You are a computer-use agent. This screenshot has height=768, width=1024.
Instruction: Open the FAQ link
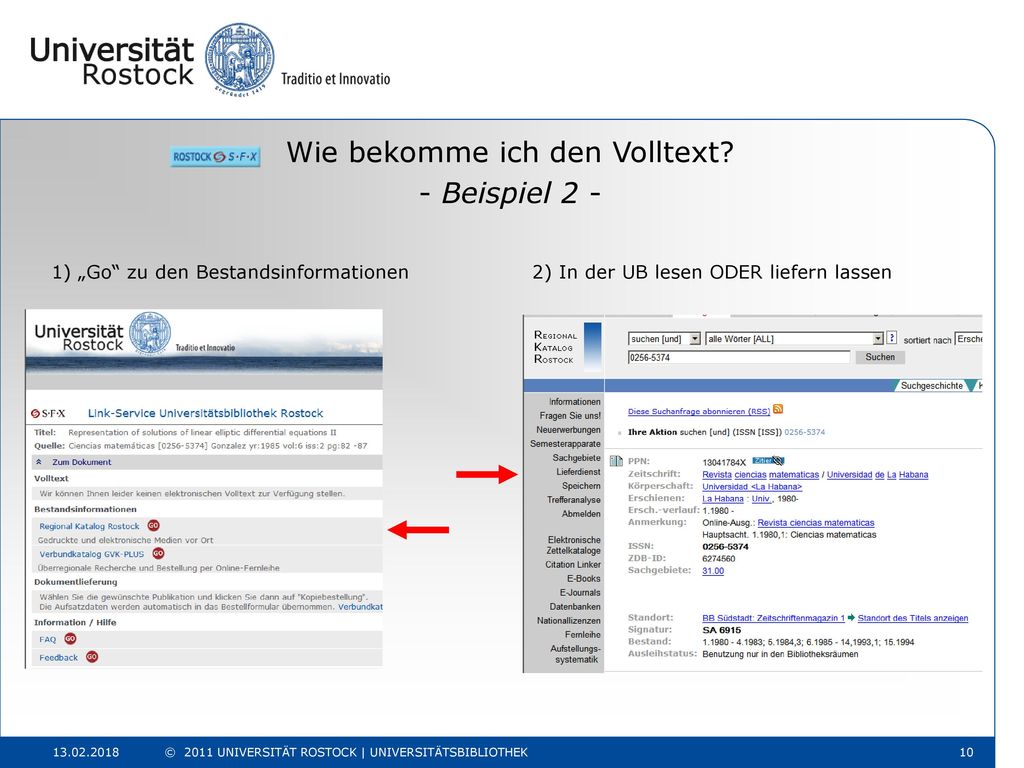[48, 639]
